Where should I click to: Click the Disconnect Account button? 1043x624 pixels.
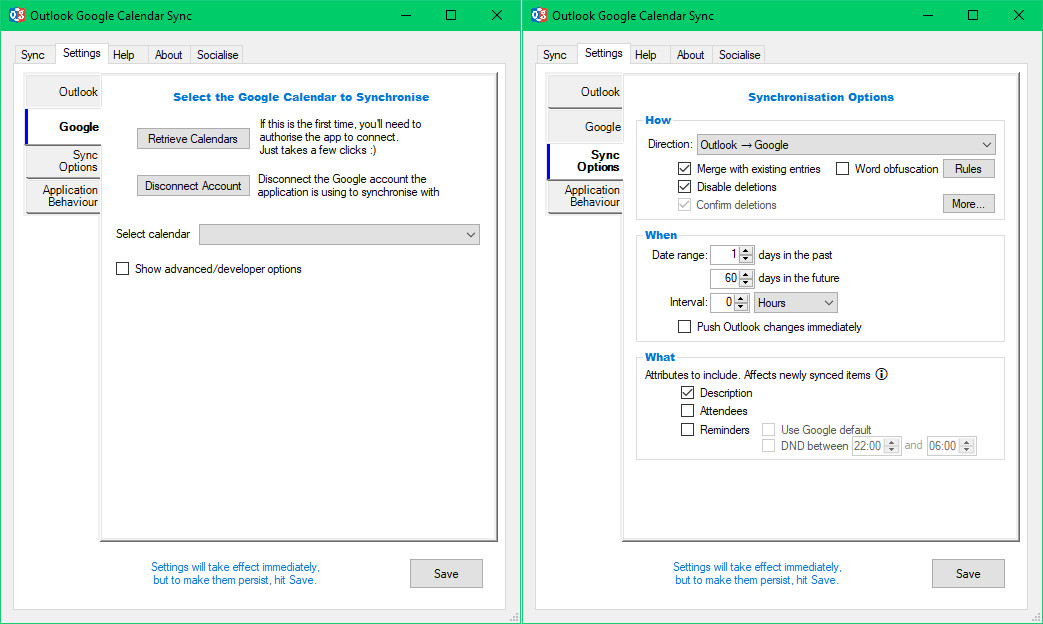click(193, 185)
